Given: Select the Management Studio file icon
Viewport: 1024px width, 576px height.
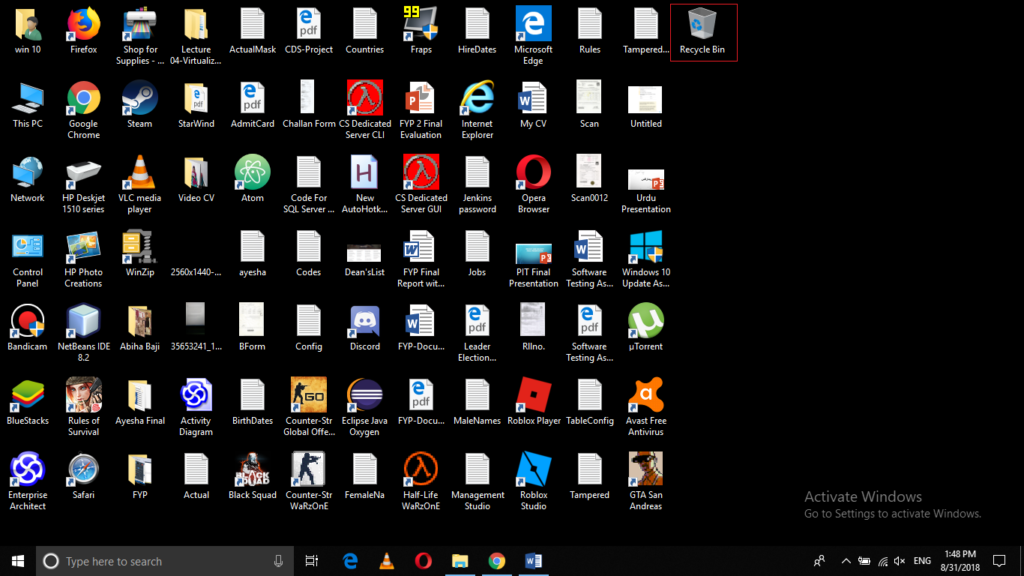Looking at the screenshot, I should pos(477,482).
